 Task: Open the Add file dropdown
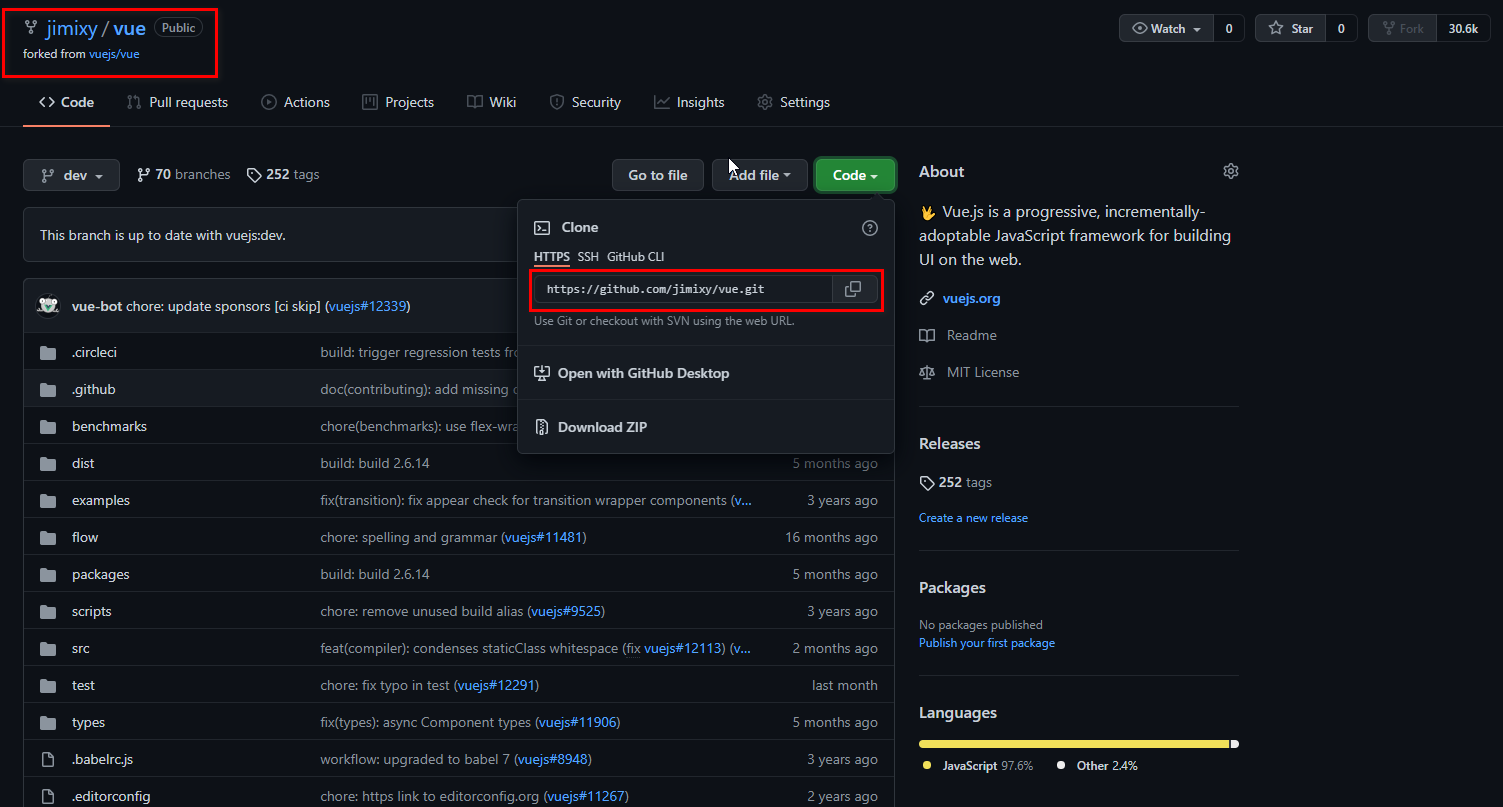[759, 175]
